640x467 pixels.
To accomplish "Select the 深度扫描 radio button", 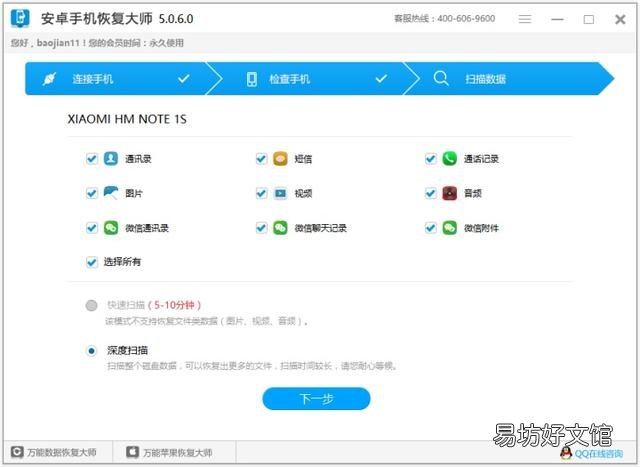I will pyautogui.click(x=91, y=351).
